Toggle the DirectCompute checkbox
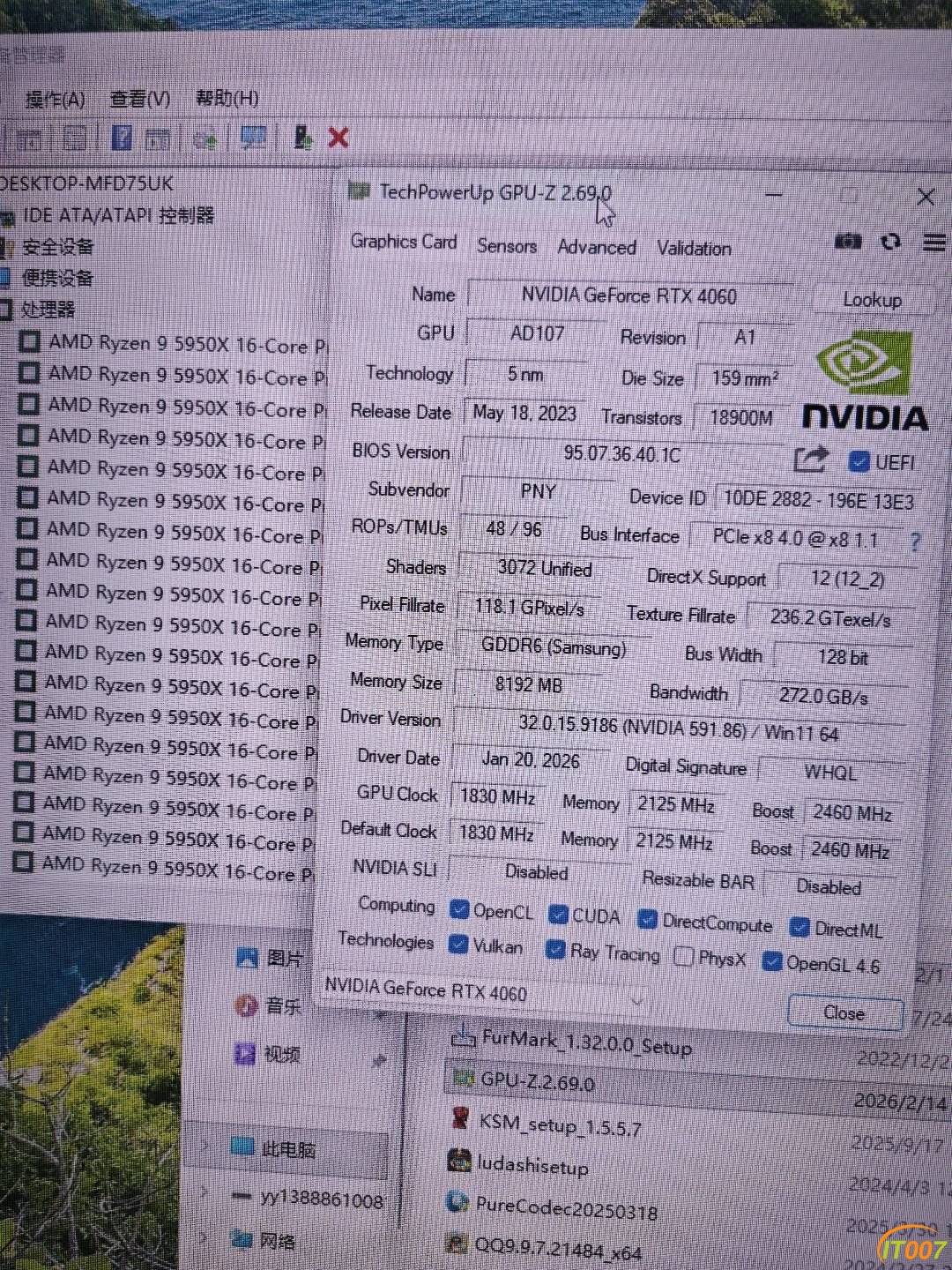This screenshot has width=952, height=1270. click(x=647, y=920)
